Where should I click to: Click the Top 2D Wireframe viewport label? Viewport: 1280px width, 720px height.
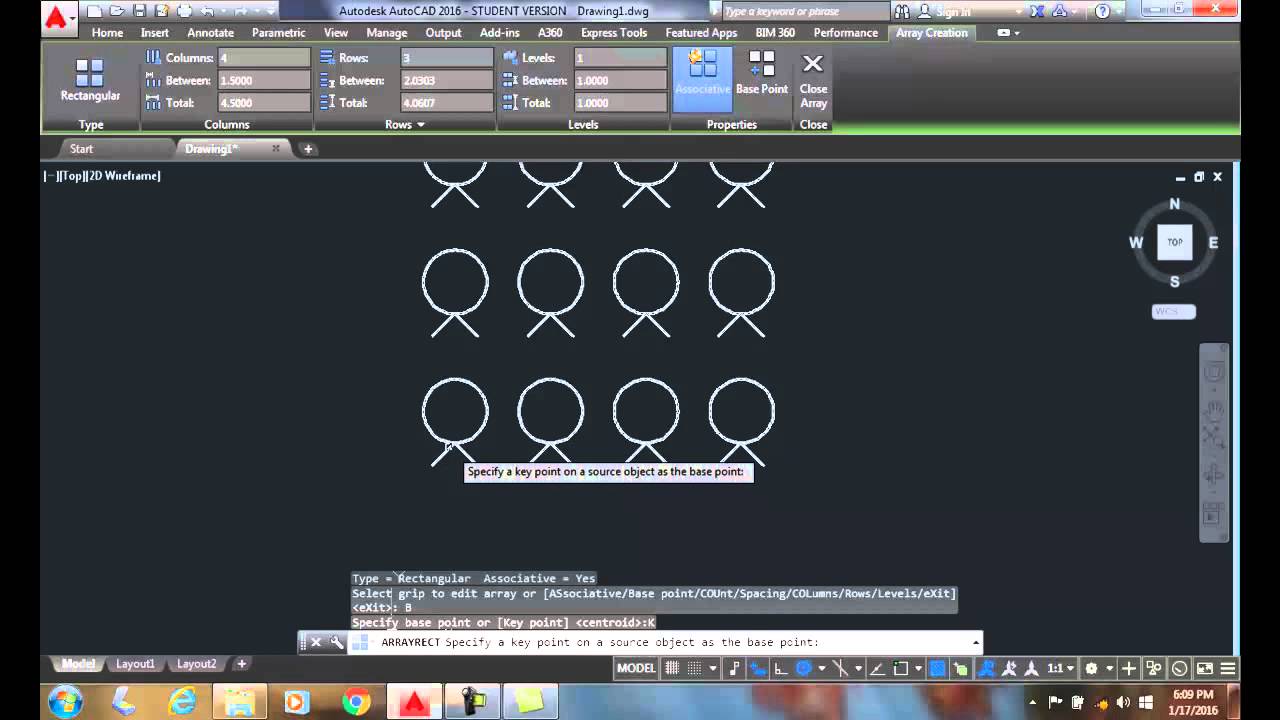102,176
